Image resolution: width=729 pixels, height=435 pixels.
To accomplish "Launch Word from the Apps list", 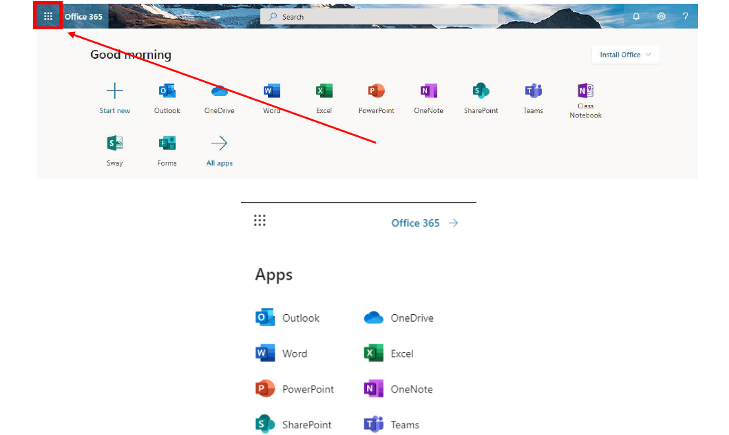I will pyautogui.click(x=281, y=354).
